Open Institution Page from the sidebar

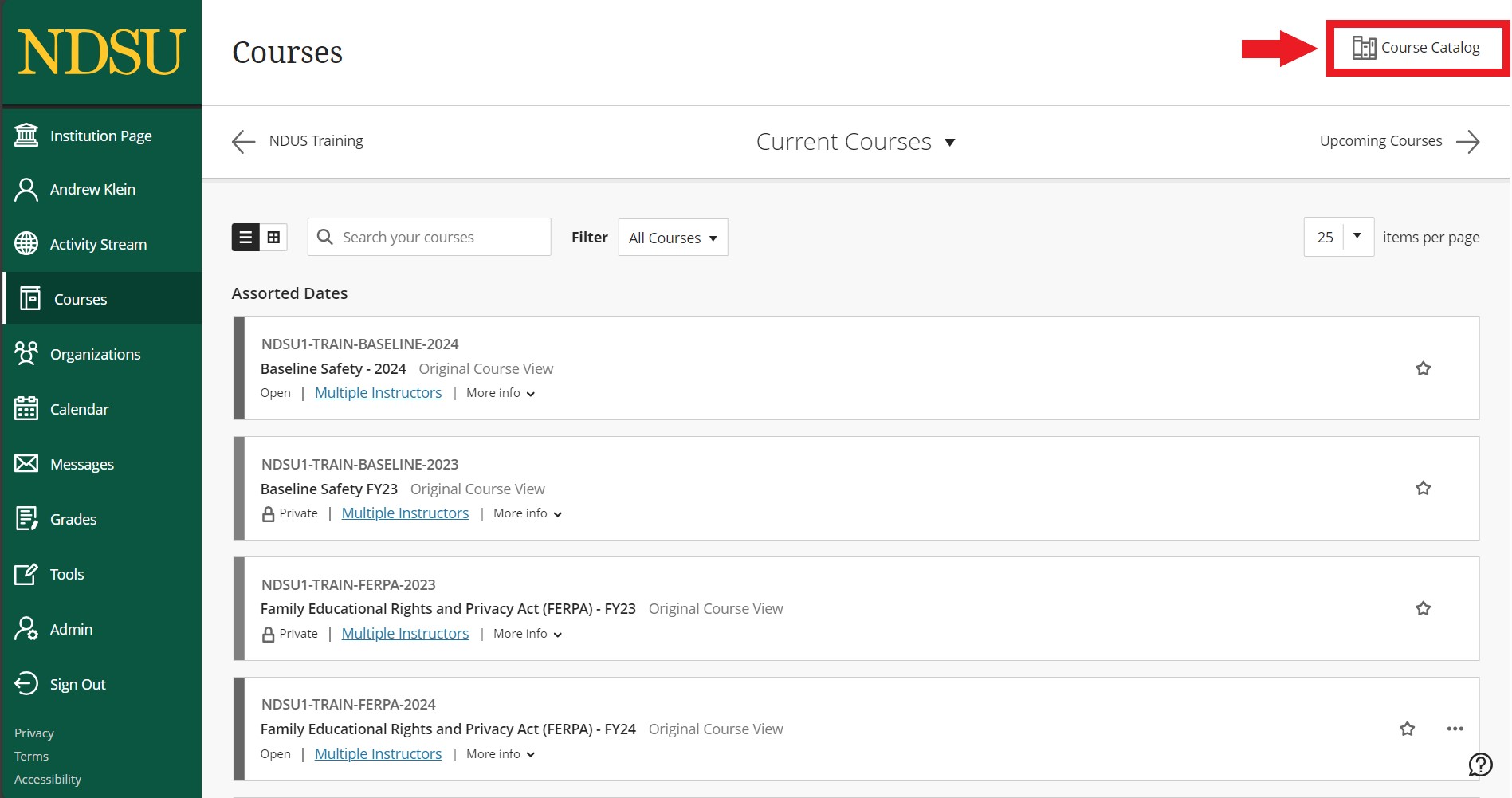pos(100,136)
